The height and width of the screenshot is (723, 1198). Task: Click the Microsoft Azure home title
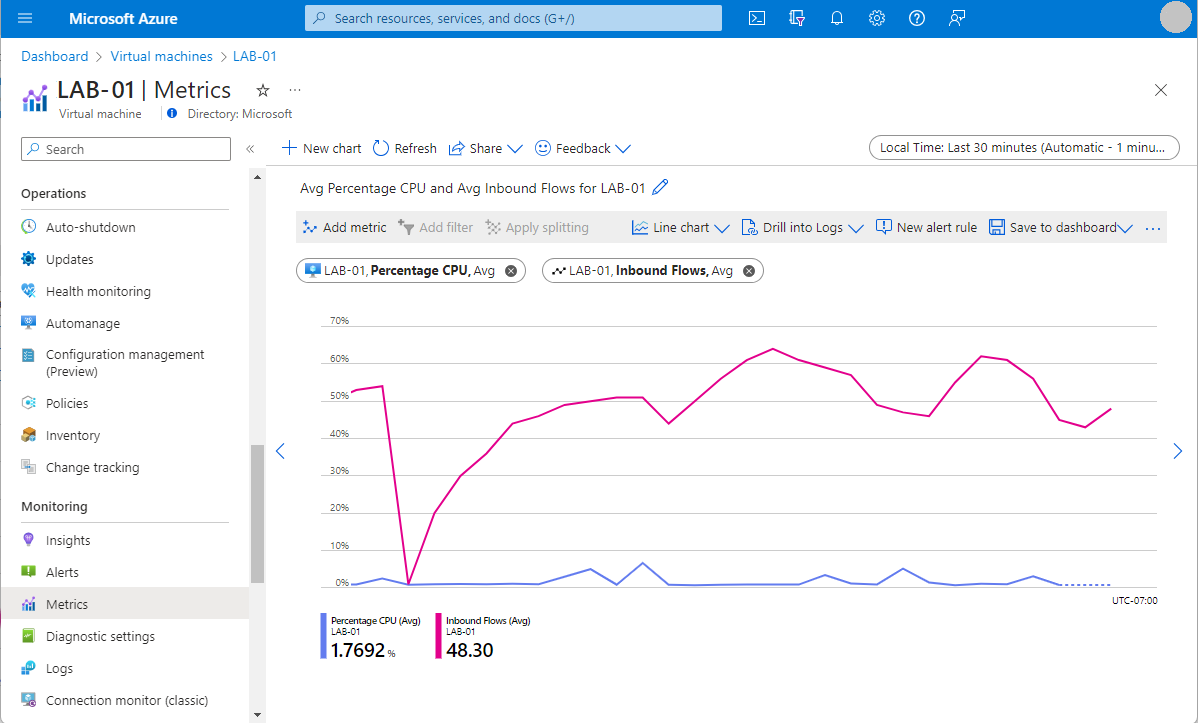pos(123,18)
